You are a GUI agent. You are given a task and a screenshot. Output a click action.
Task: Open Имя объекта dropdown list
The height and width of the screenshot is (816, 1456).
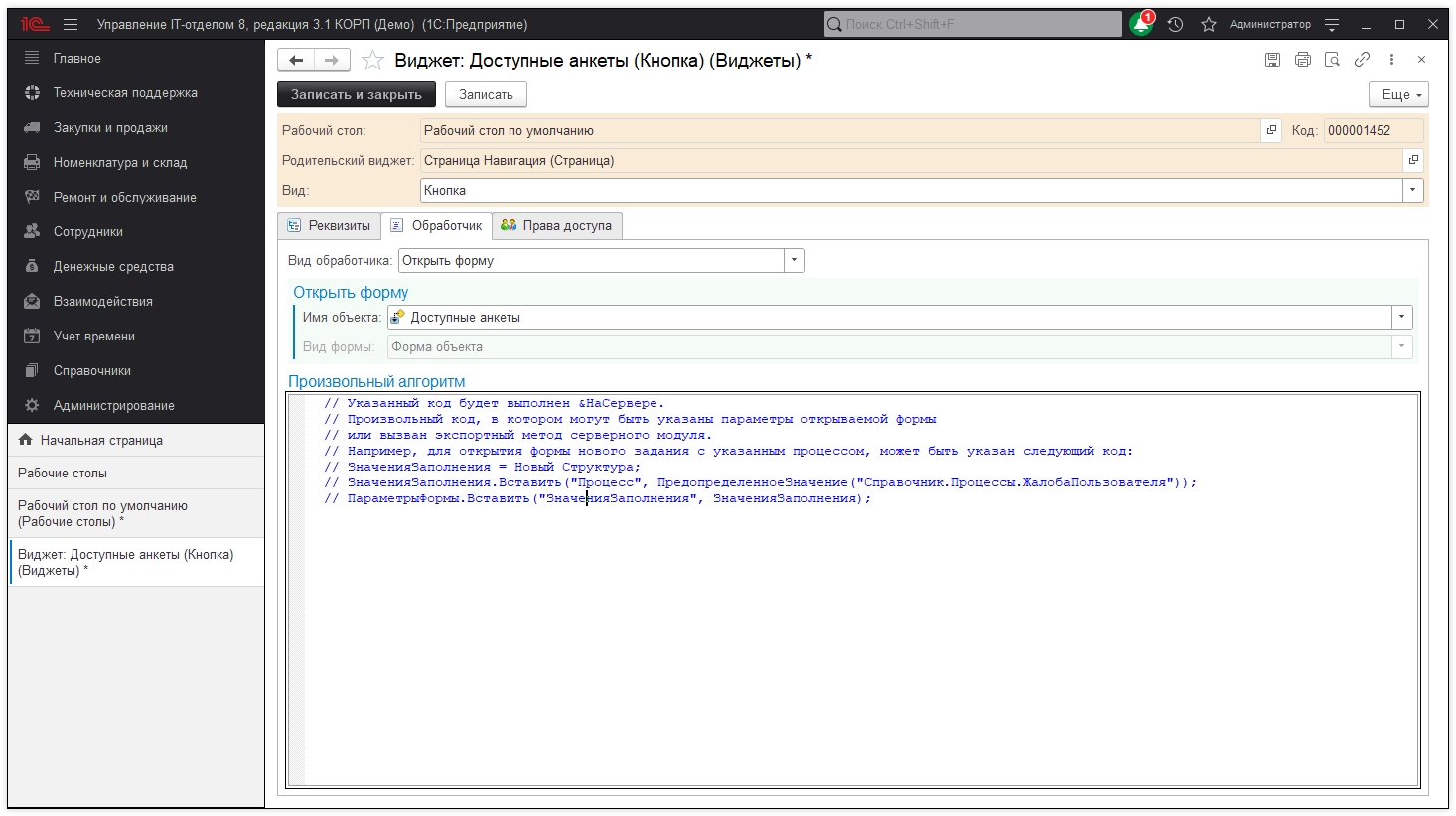[1401, 318]
